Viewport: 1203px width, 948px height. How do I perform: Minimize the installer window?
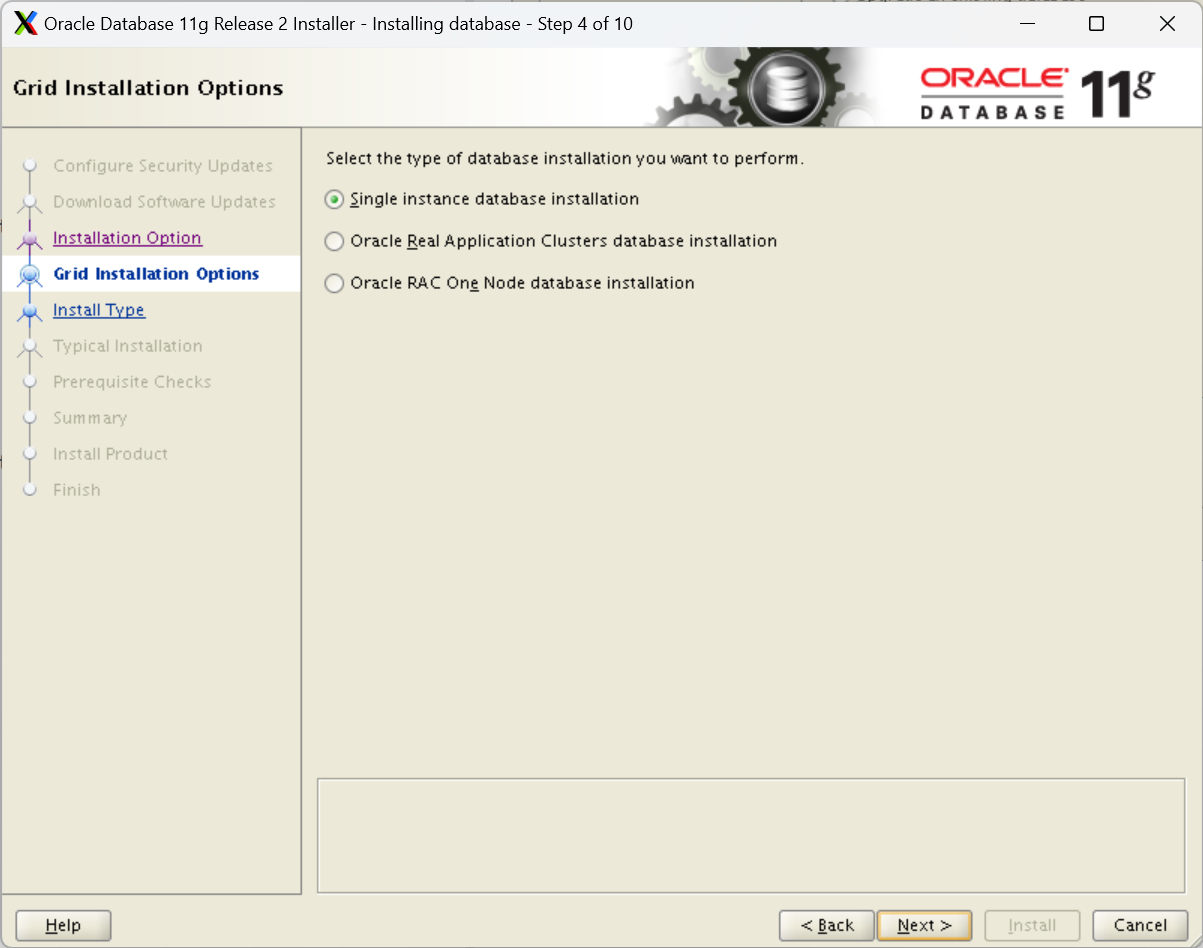(1026, 24)
